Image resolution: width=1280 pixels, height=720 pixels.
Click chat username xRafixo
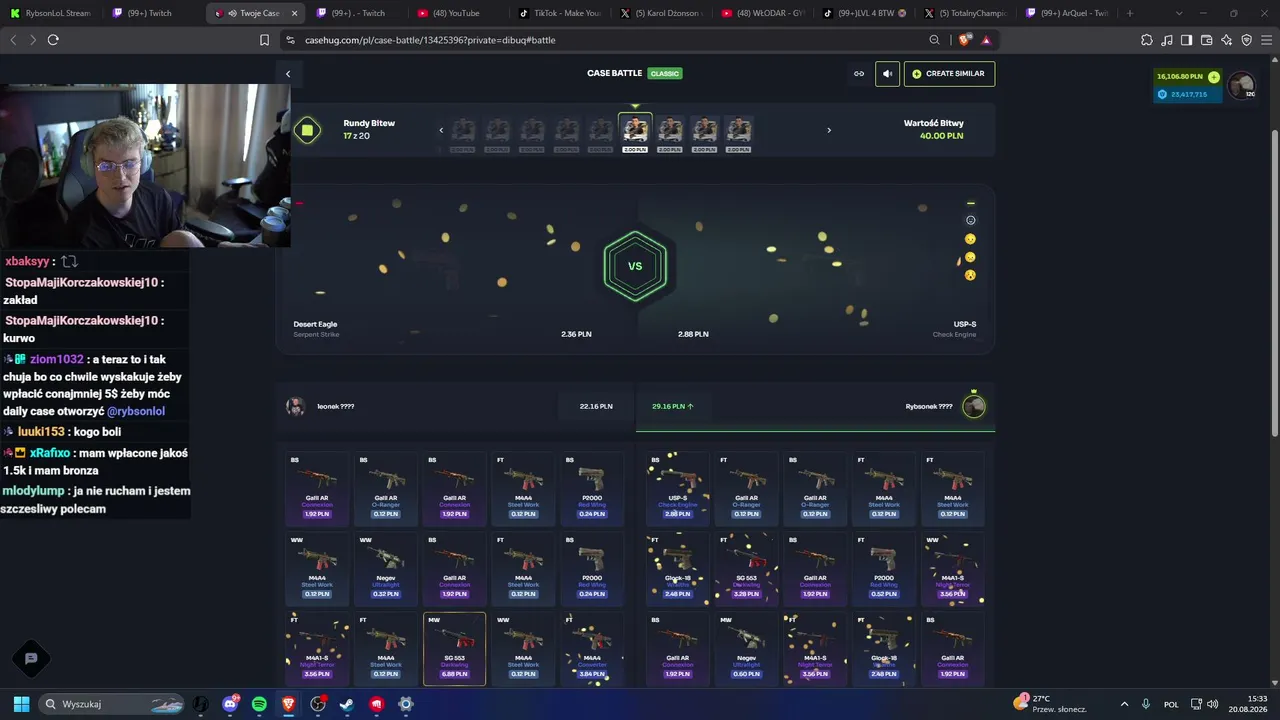click(x=50, y=453)
